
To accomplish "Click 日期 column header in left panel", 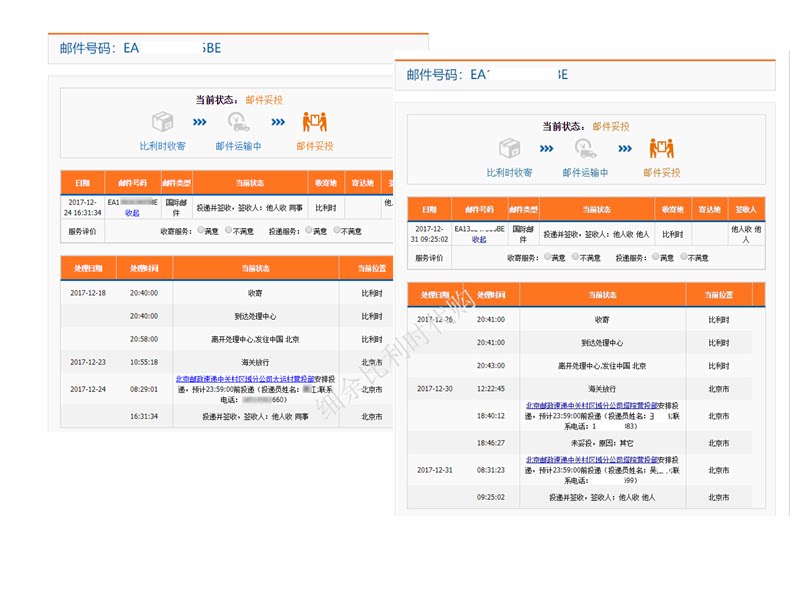I will (x=83, y=183).
